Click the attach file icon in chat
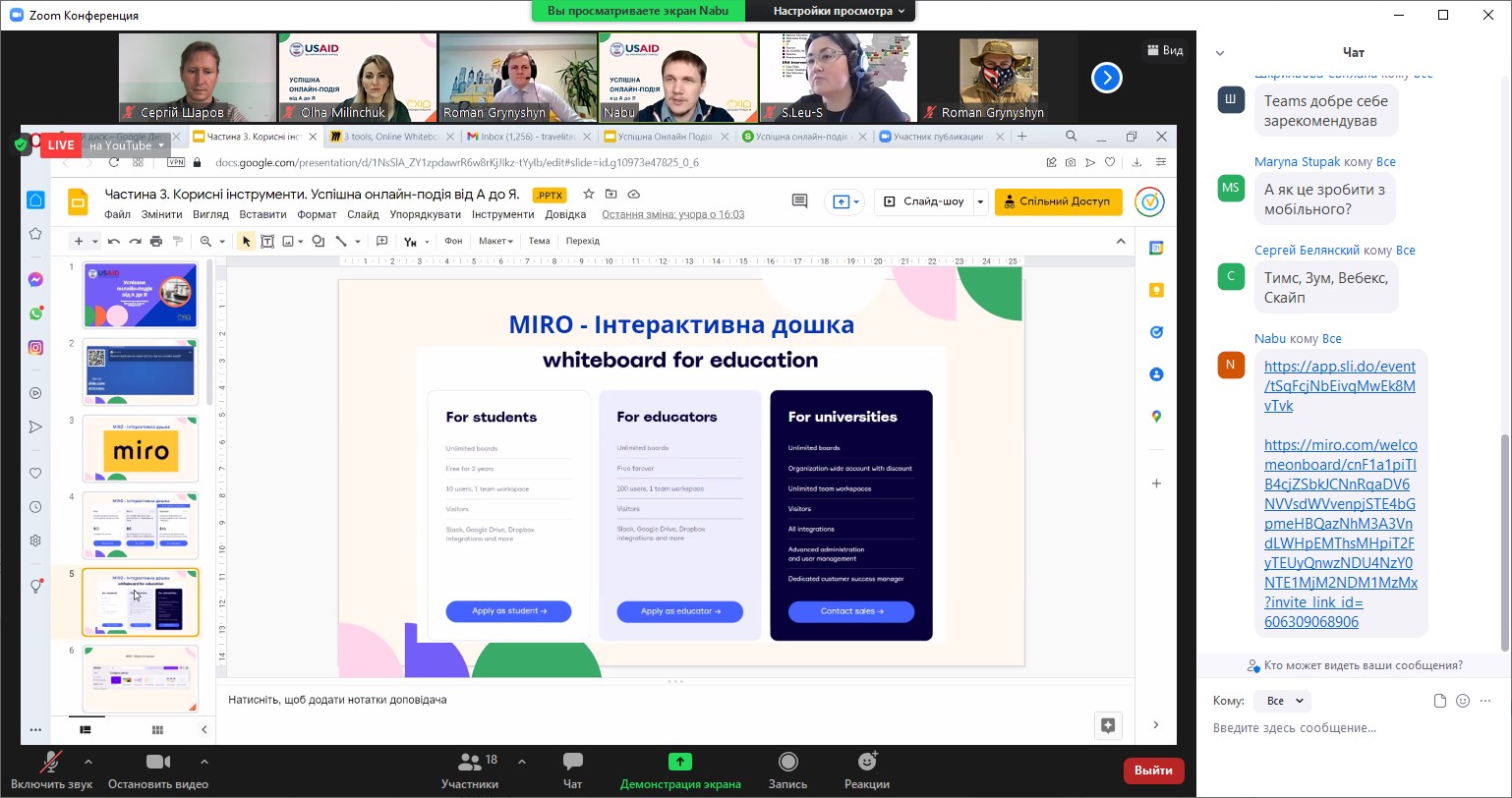This screenshot has height=798, width=1512. (1440, 701)
